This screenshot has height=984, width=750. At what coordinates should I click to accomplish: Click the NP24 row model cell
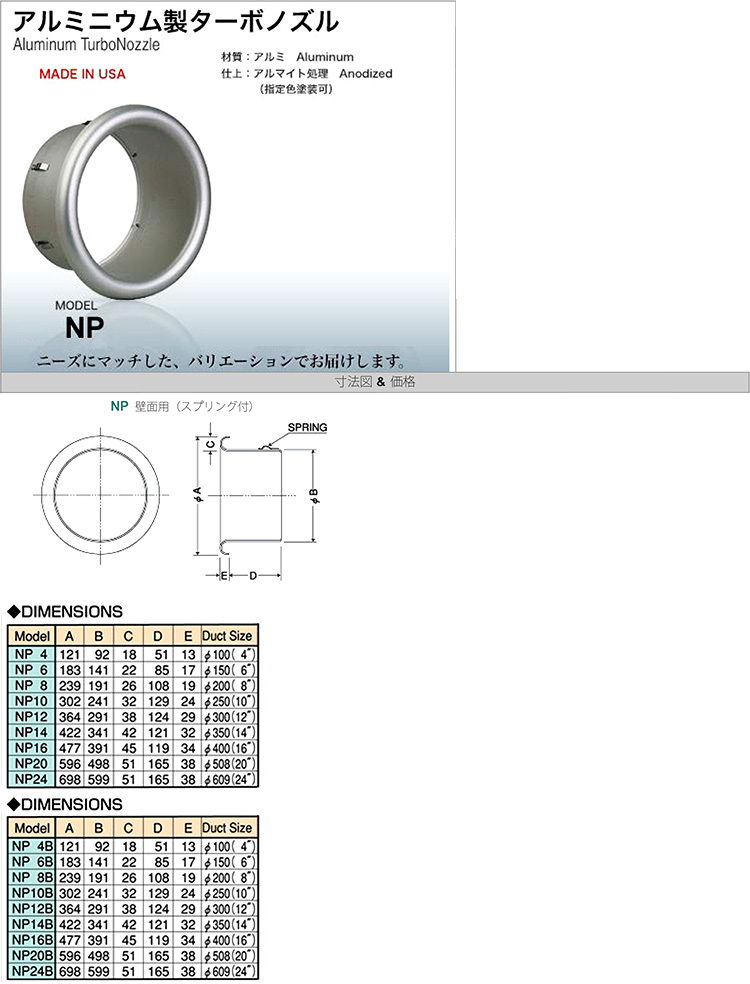(x=32, y=779)
